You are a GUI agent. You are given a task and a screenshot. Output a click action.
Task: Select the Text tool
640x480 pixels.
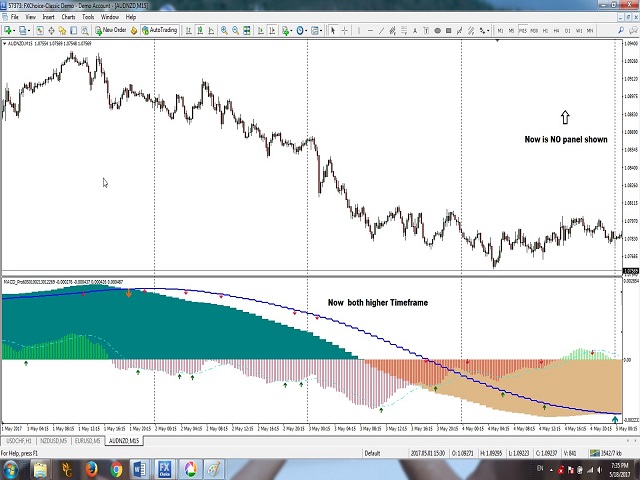click(x=415, y=31)
